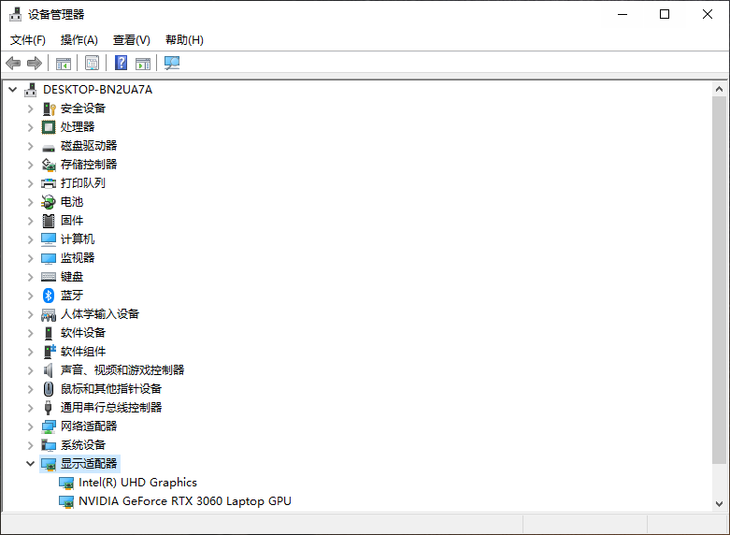The image size is (730, 535).
Task: Open the 操作(A) menu
Action: point(79,40)
